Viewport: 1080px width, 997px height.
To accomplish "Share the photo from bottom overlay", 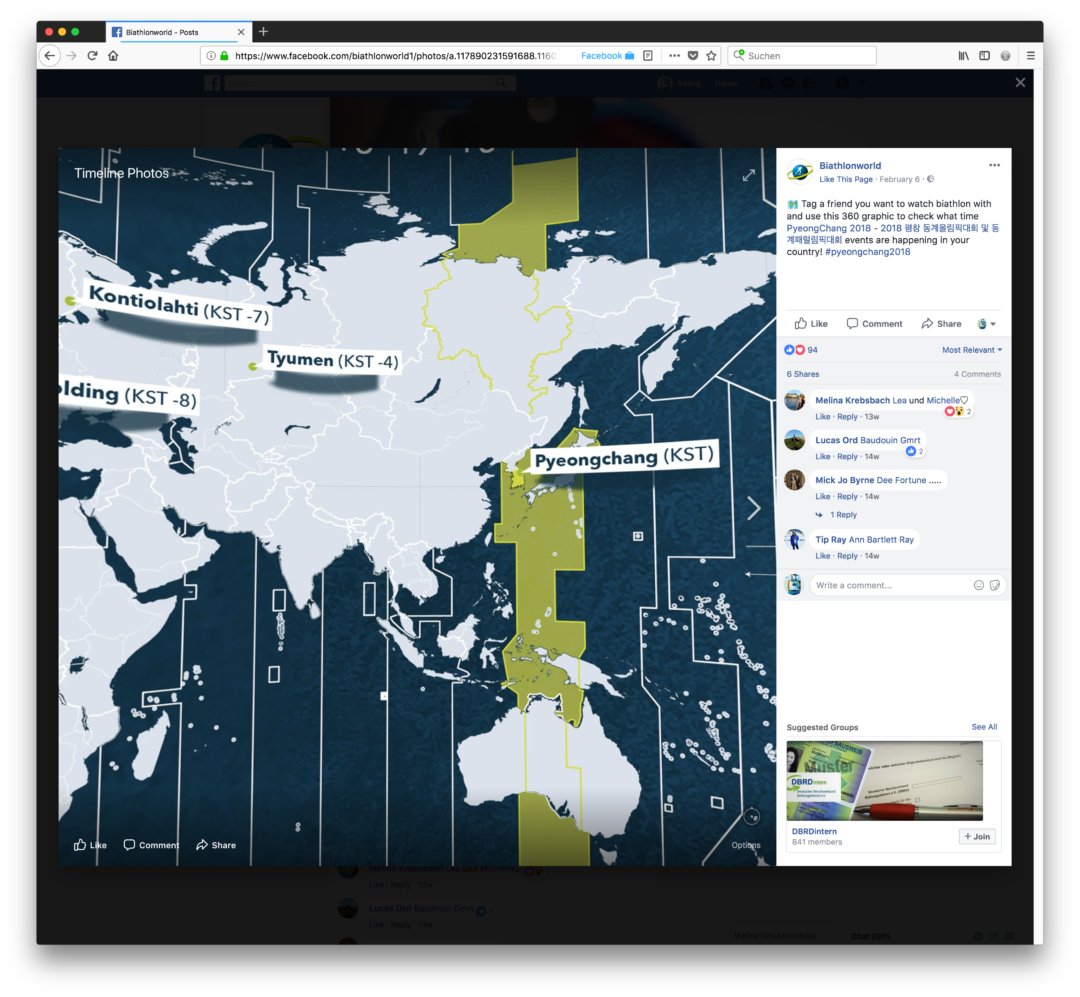I will pyautogui.click(x=216, y=845).
